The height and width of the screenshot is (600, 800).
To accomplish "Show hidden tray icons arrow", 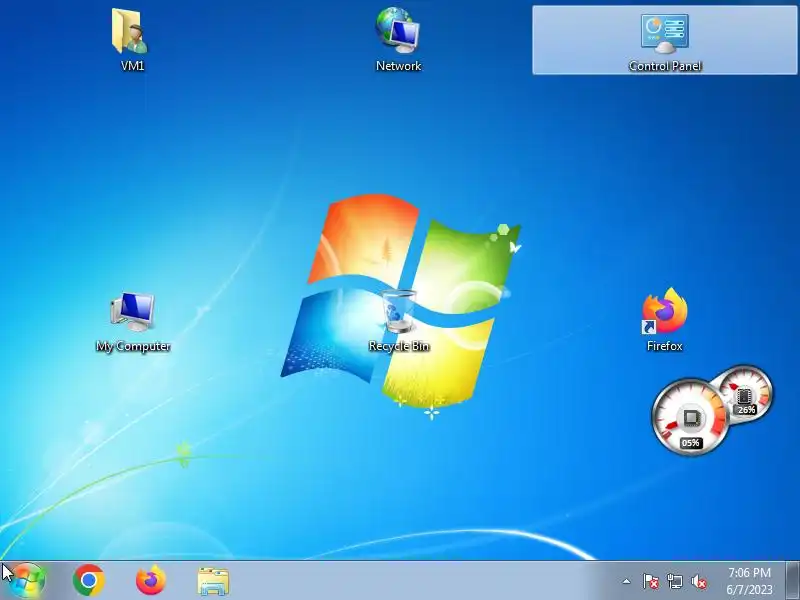I will coord(627,581).
